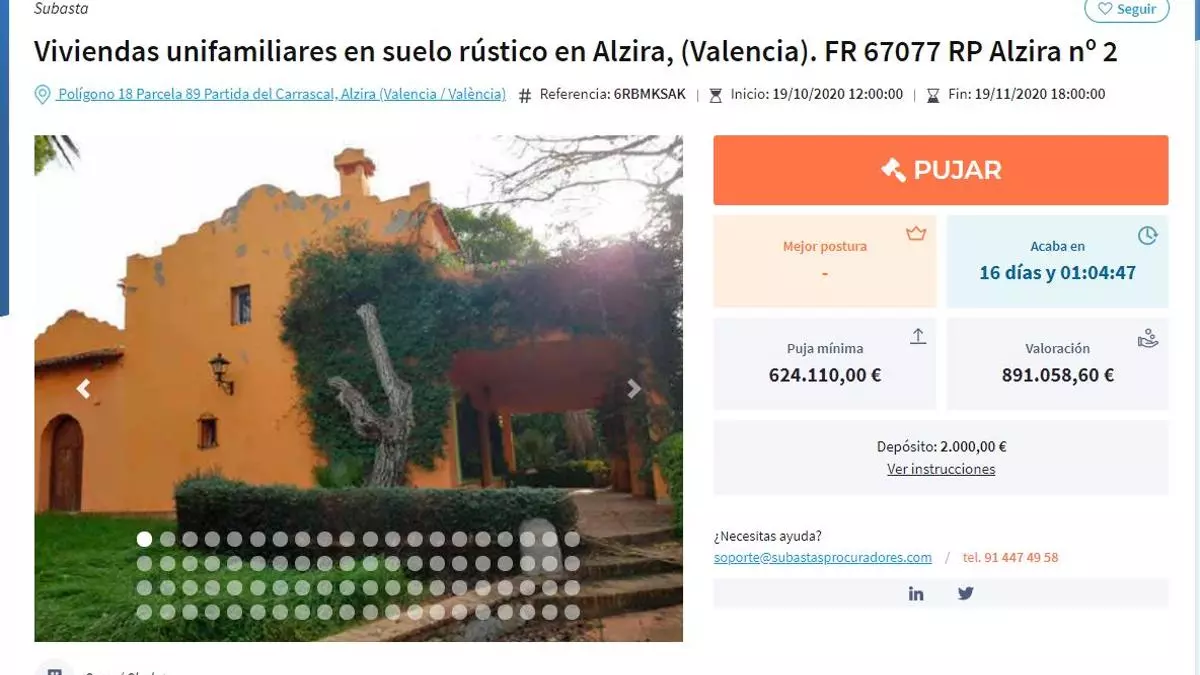This screenshot has height=675, width=1200.
Task: Click the location pin icon by address
Action: (x=42, y=95)
